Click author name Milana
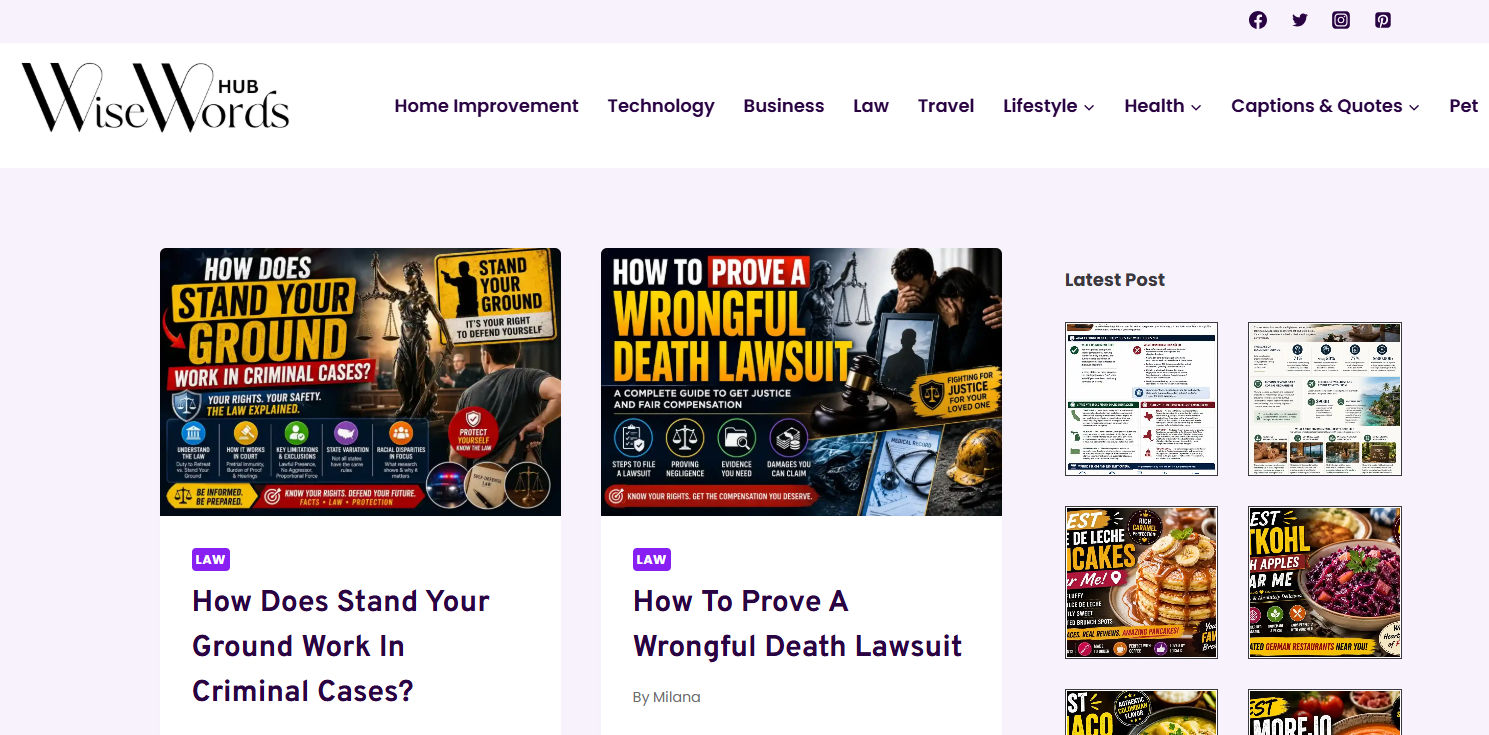The width and height of the screenshot is (1489, 735). [x=677, y=697]
